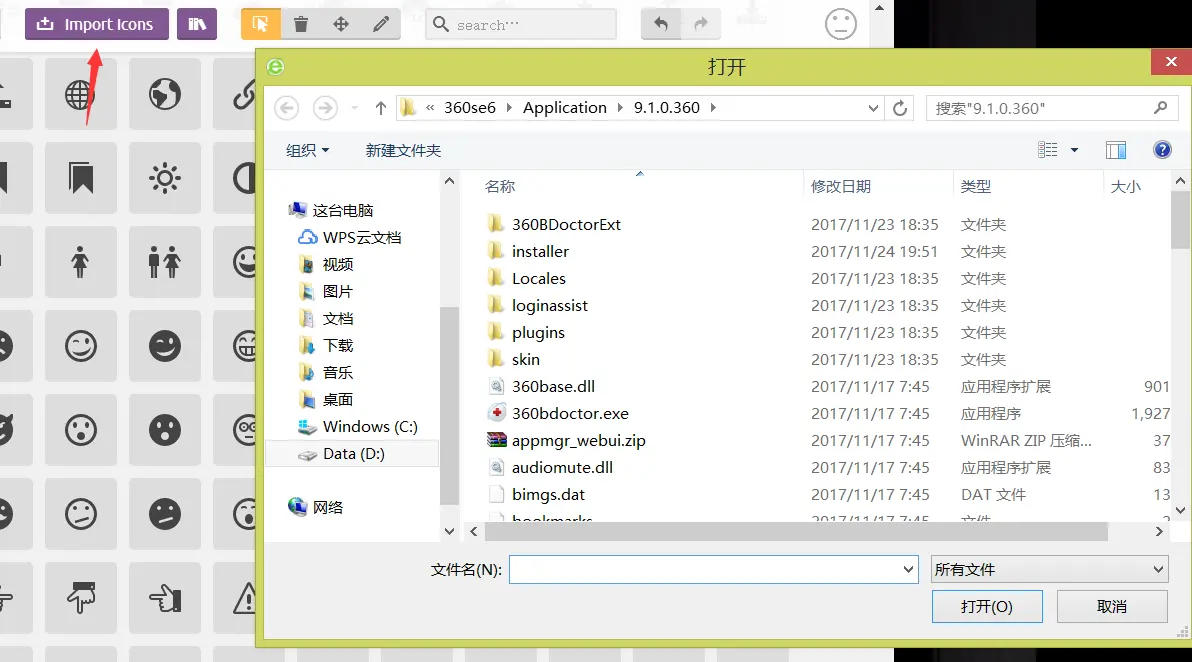Go forward in the file dialog
The image size is (1192, 662).
325,108
